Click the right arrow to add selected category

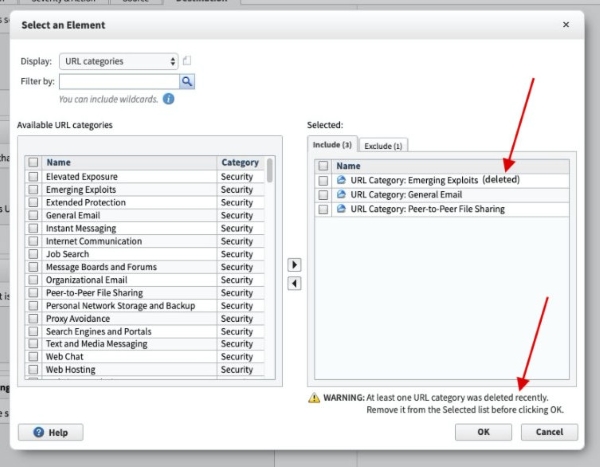point(294,265)
